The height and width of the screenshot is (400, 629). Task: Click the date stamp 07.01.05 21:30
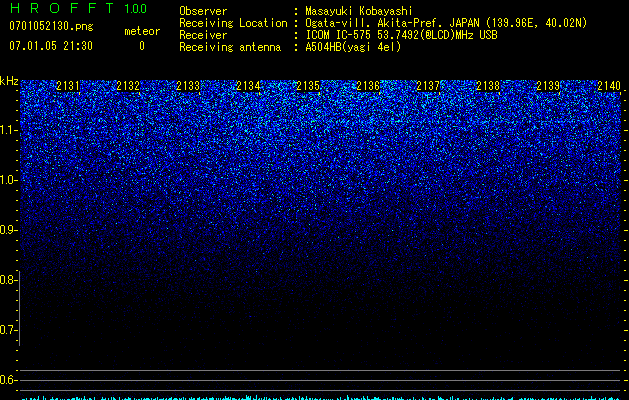pyautogui.click(x=51, y=46)
